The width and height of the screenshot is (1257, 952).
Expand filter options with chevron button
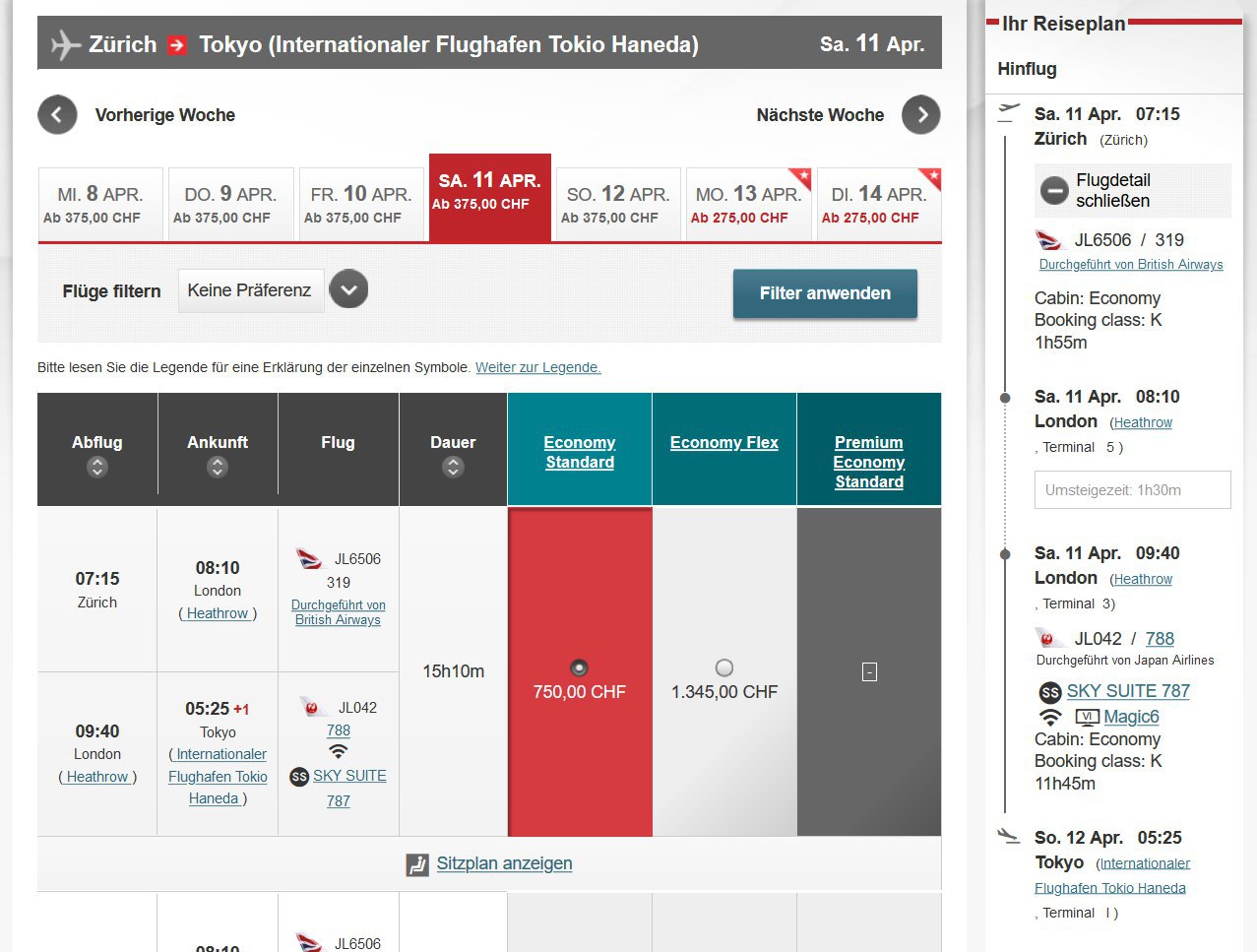click(348, 289)
